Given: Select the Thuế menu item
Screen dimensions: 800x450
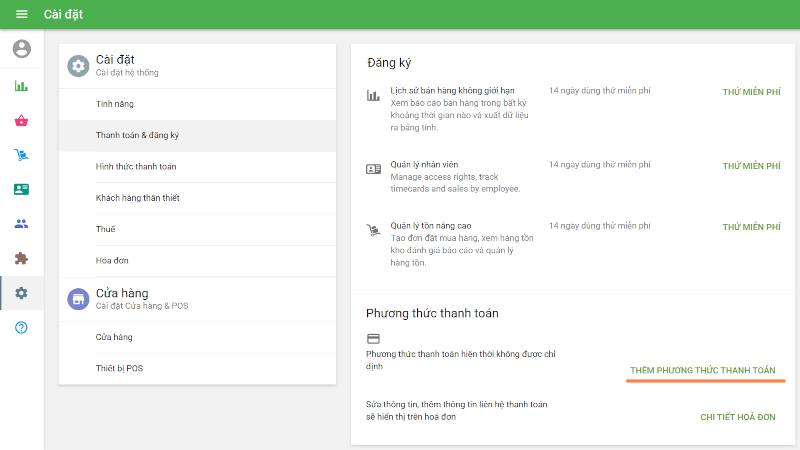Looking at the screenshot, I should [106, 230].
